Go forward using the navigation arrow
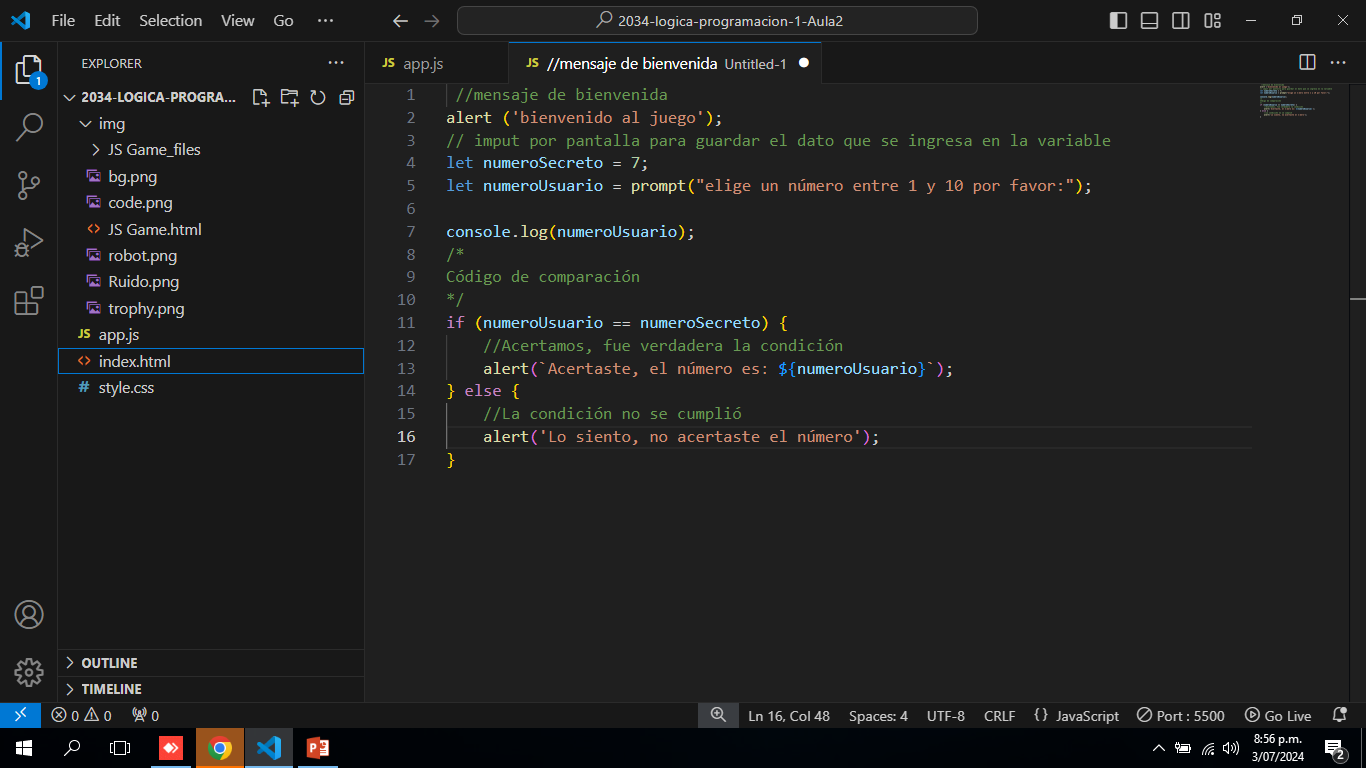This screenshot has width=1366, height=768. coord(432,21)
